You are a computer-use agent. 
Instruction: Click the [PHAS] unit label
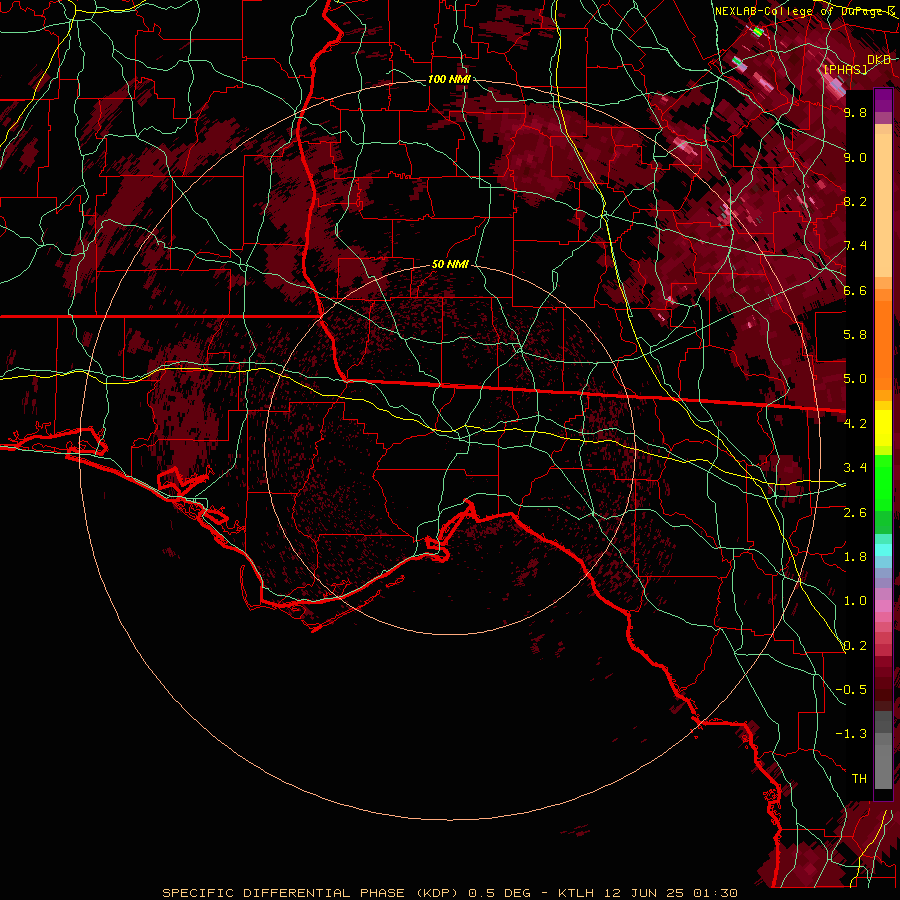[845, 69]
